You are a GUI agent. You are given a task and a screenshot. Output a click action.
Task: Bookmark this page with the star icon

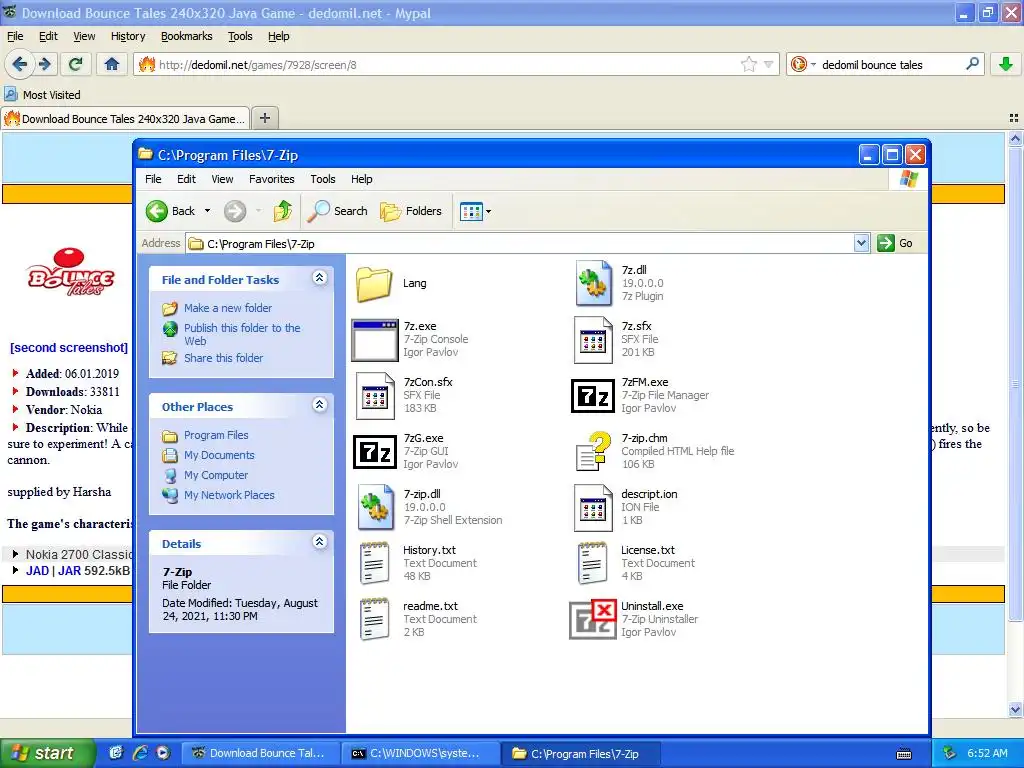[x=748, y=64]
